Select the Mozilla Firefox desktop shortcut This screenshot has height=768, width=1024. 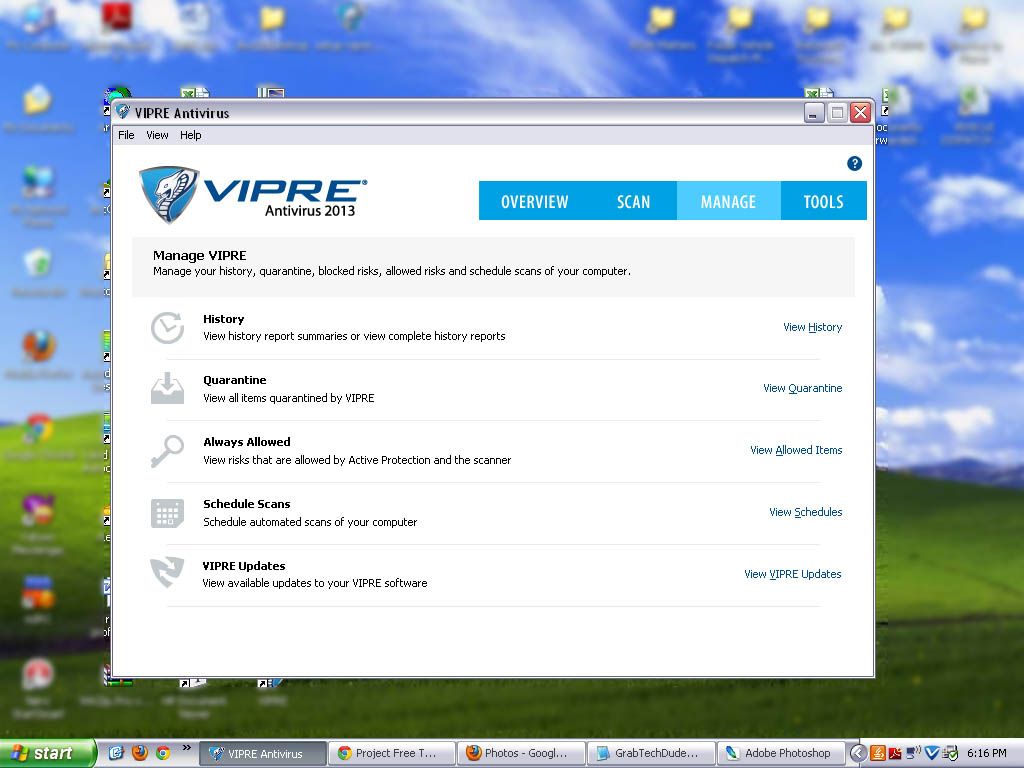[39, 354]
